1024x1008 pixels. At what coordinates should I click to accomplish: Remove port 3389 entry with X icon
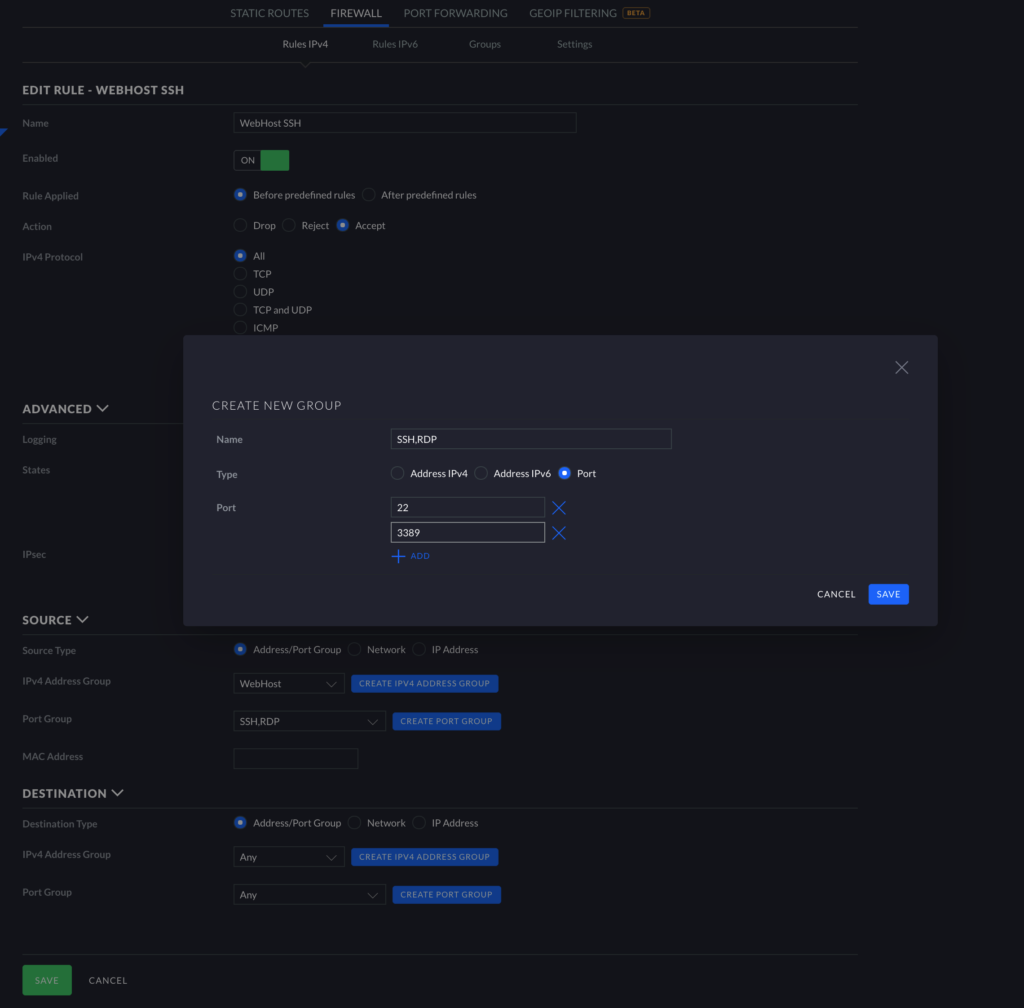pyautogui.click(x=559, y=533)
